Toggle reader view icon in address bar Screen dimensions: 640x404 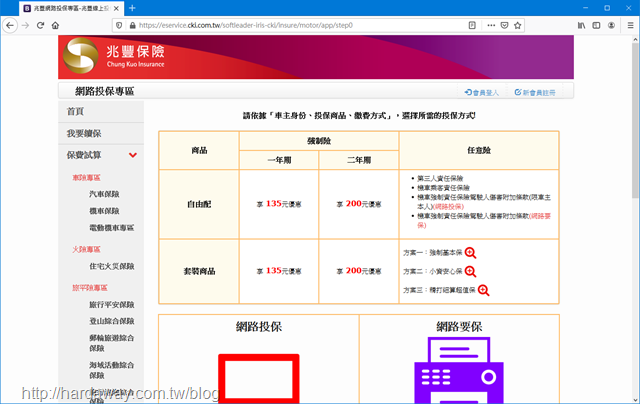coord(472,25)
